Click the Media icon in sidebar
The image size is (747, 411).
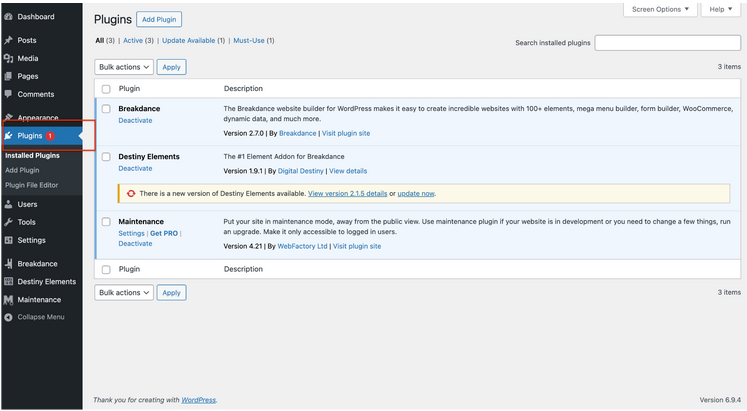point(8,58)
